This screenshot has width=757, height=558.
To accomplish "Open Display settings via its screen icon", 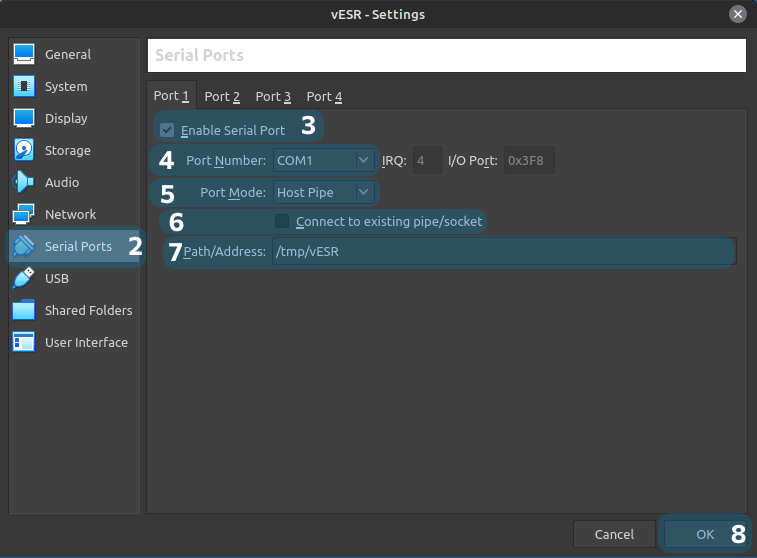I will click(x=24, y=118).
